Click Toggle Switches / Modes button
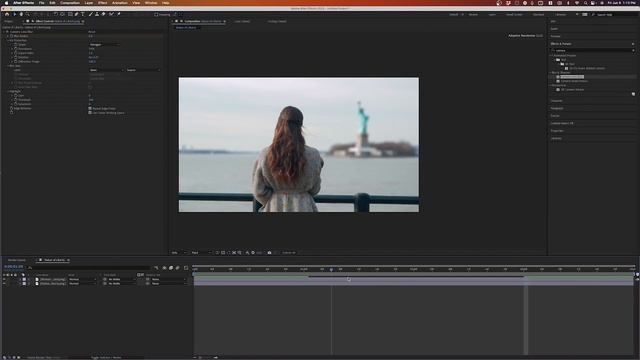640x360 pixels. [106, 358]
